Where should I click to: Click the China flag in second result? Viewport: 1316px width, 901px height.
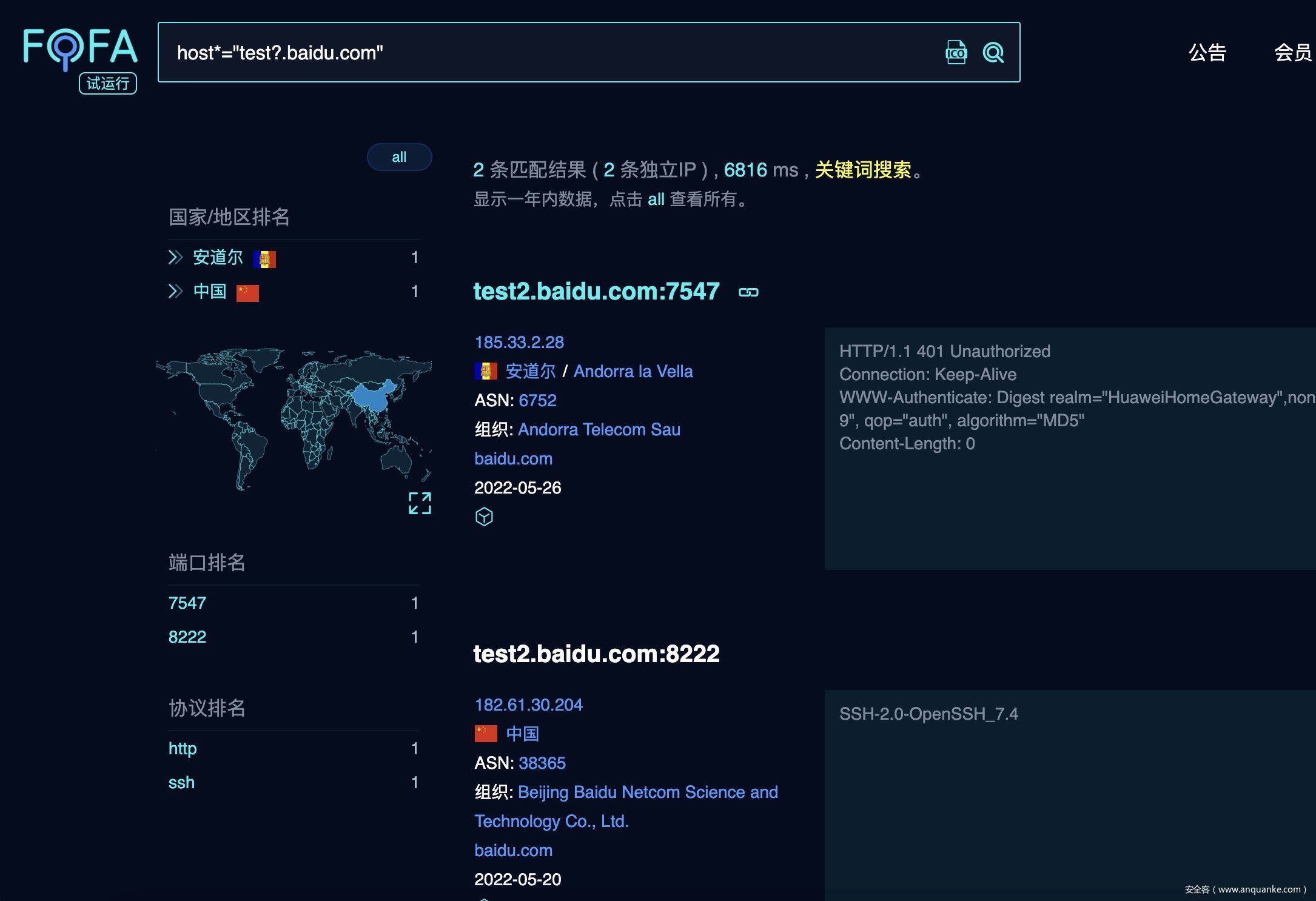click(486, 734)
